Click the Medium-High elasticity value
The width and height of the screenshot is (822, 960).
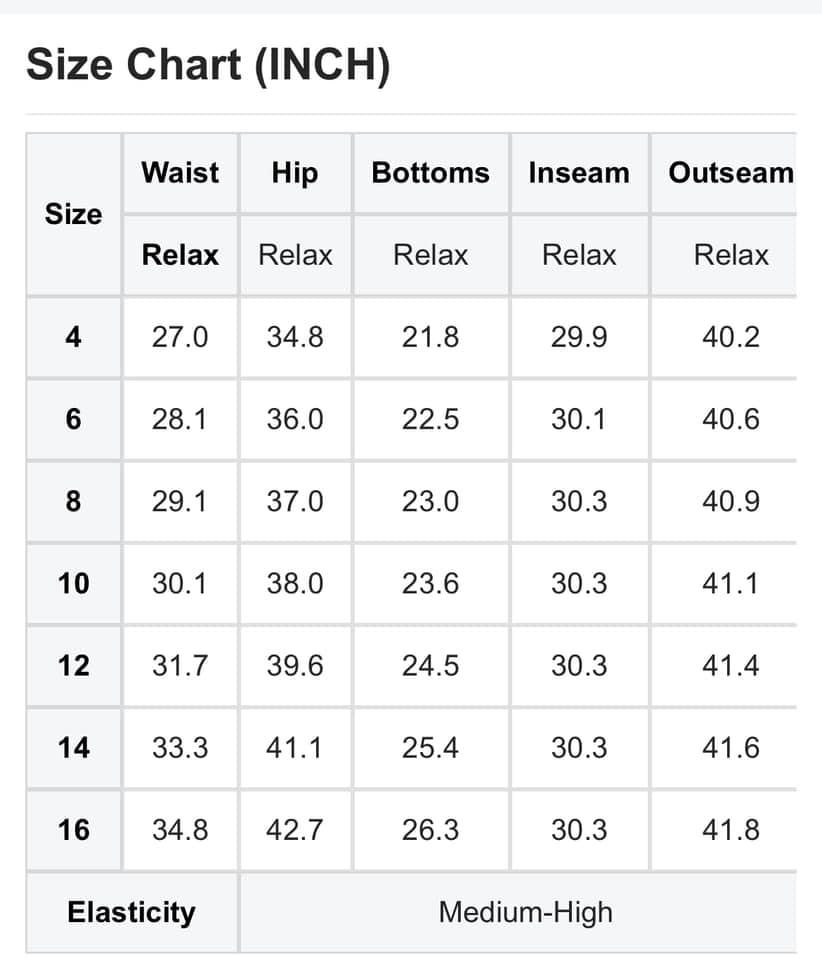525,912
